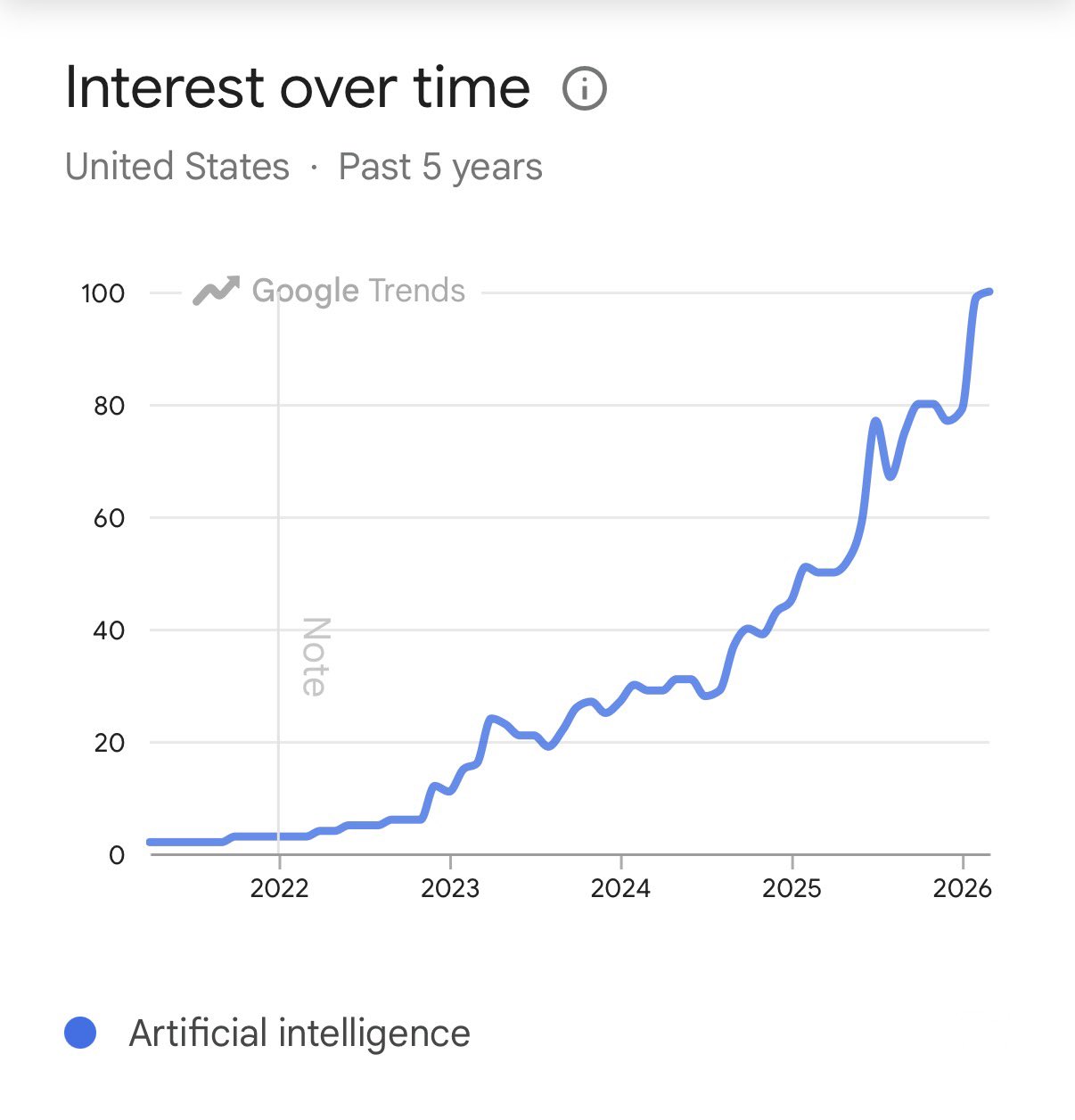Click the 80 y-axis value label
Viewport: 1075px width, 1120px height.
tap(109, 406)
